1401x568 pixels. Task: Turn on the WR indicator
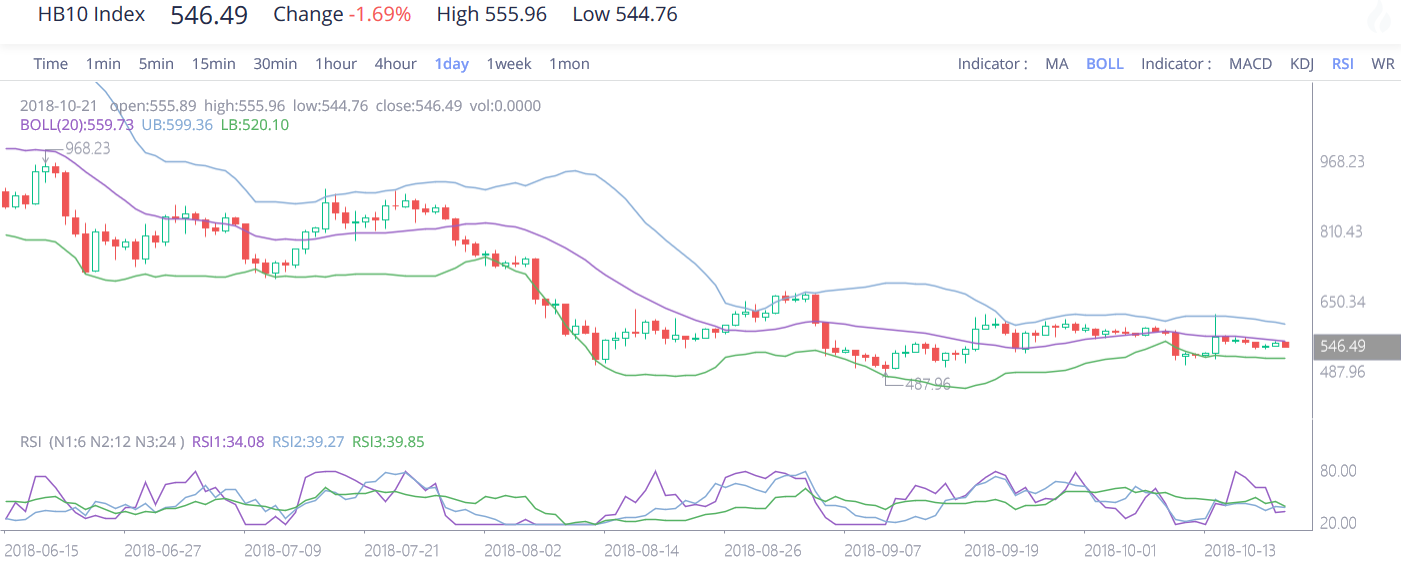pyautogui.click(x=1383, y=64)
